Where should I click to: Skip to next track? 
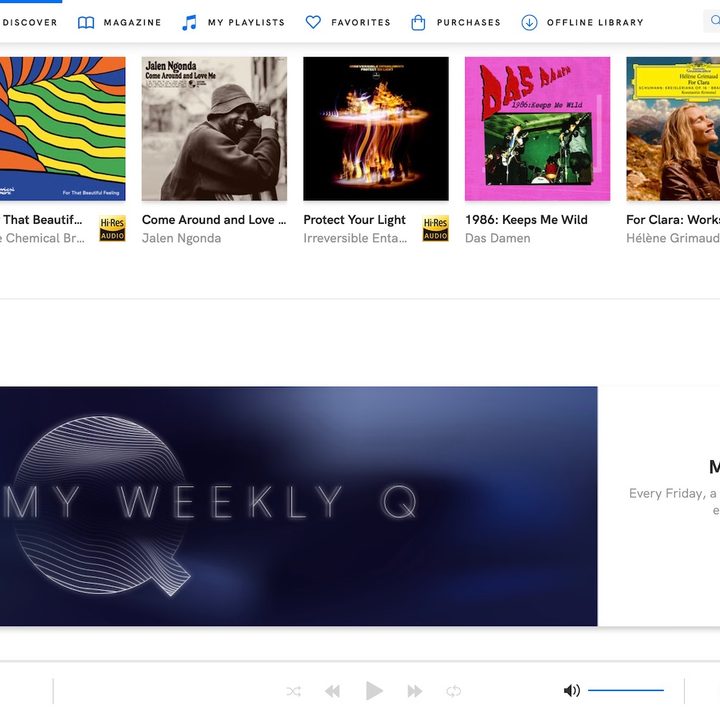[x=415, y=691]
